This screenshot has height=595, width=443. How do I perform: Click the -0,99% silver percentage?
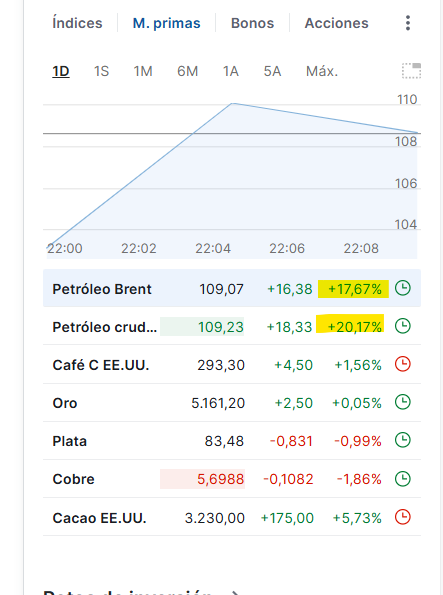pyautogui.click(x=358, y=441)
